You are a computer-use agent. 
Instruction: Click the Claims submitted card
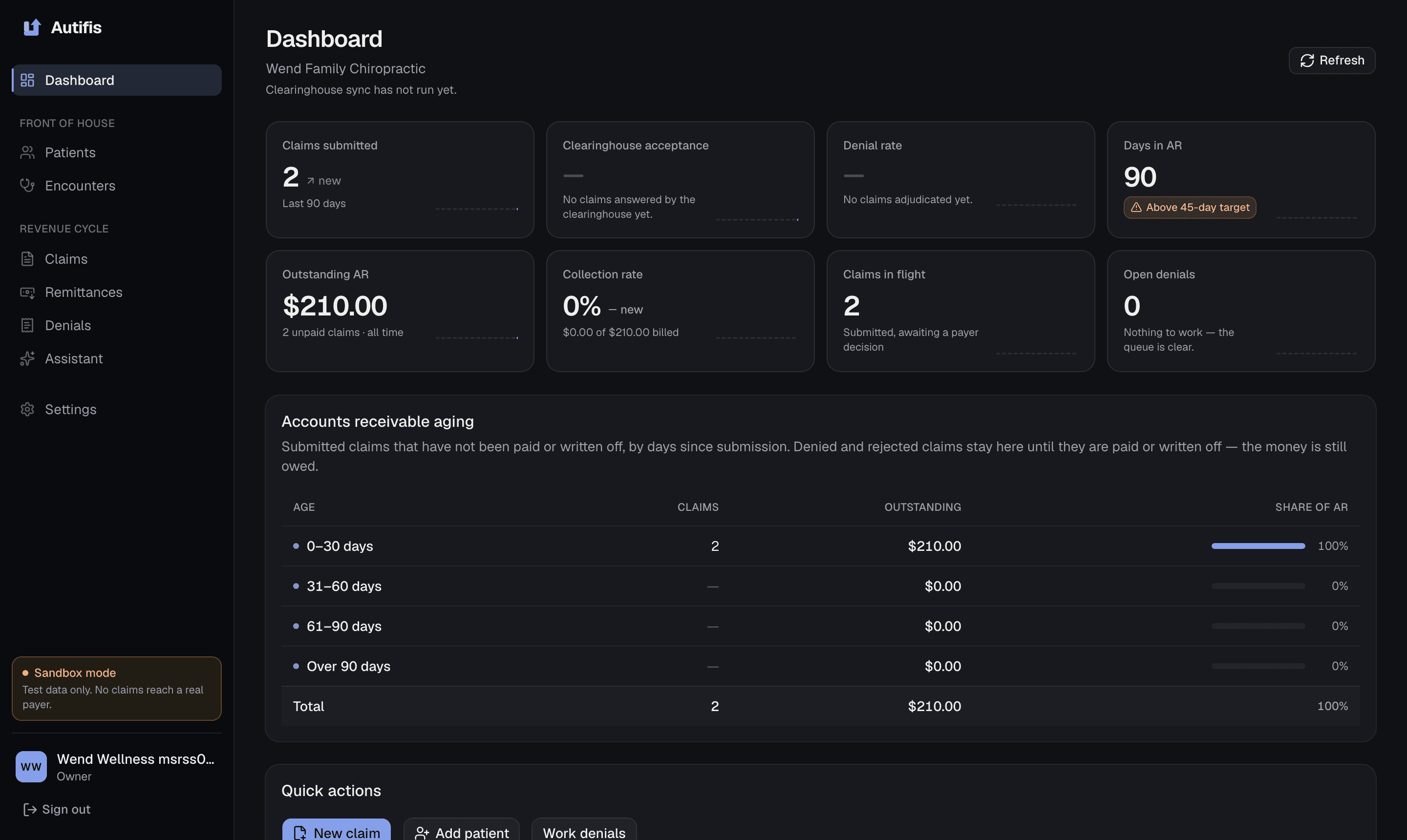click(x=400, y=179)
